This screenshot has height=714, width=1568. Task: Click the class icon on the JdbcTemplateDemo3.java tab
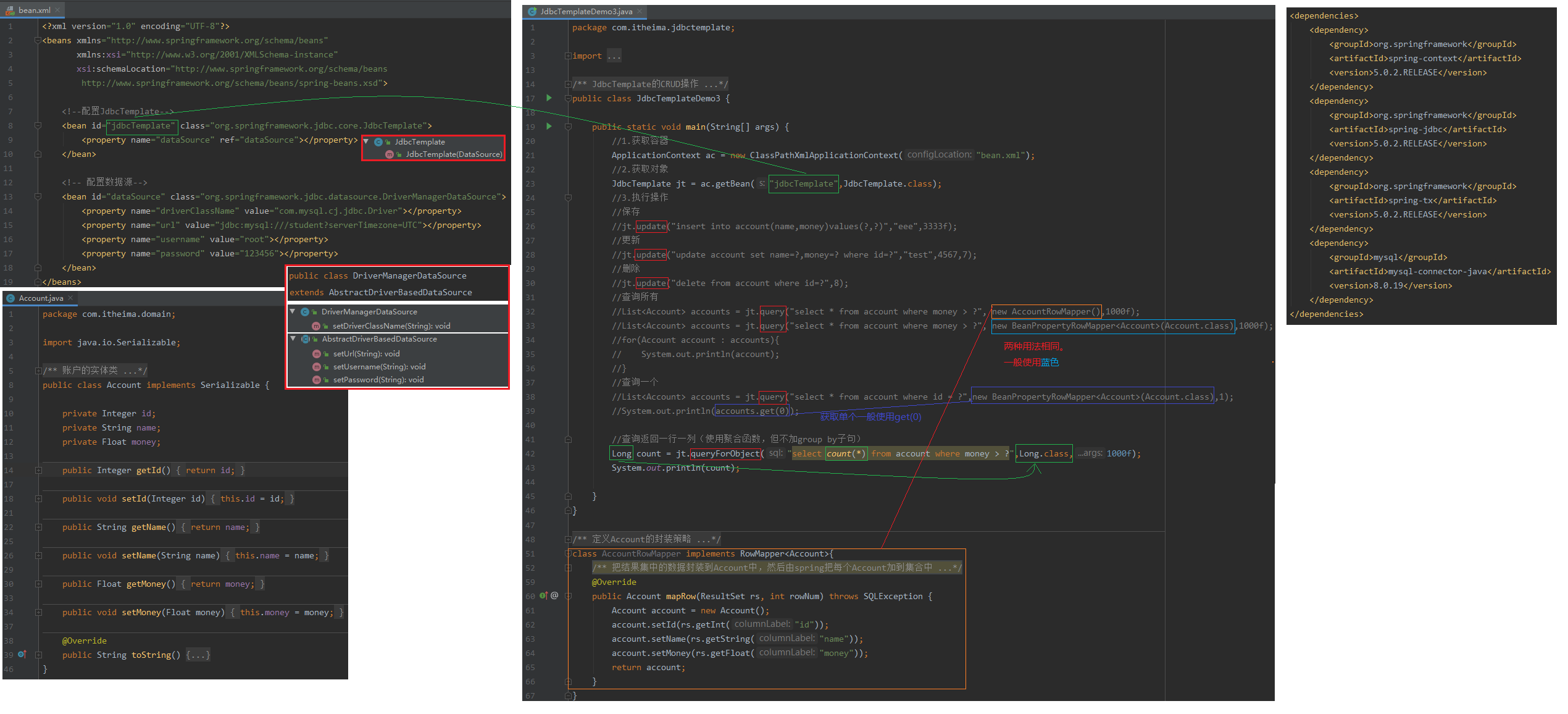click(532, 12)
